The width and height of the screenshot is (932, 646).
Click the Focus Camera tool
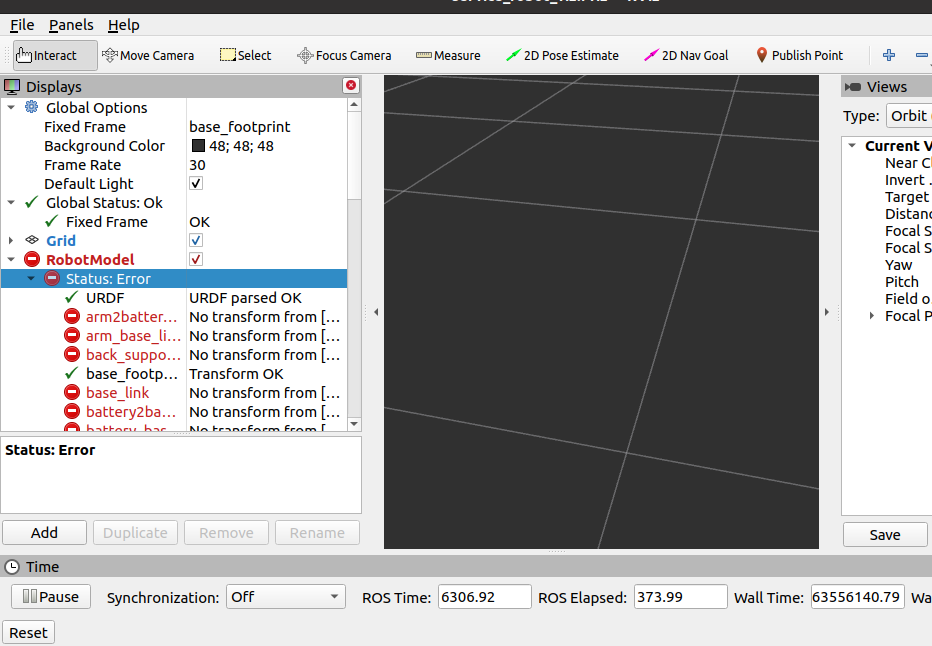click(344, 56)
